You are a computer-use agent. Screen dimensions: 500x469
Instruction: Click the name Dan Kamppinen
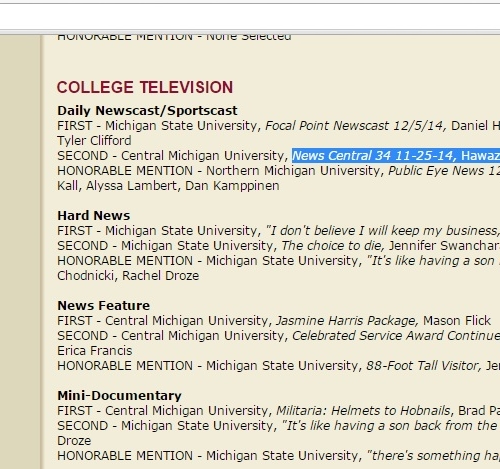coord(232,186)
